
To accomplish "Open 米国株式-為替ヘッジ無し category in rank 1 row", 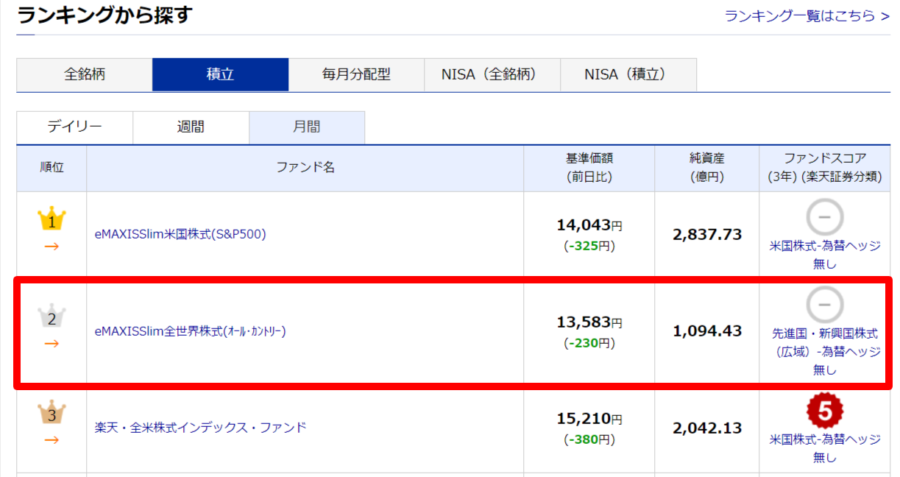I will [x=825, y=255].
